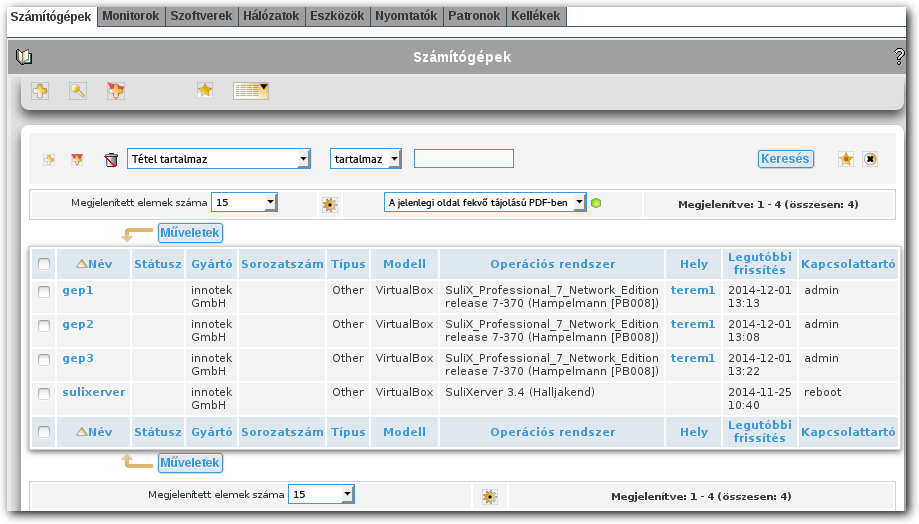The image size is (919, 524).
Task: Check the box for gep1 row
Action: [44, 291]
